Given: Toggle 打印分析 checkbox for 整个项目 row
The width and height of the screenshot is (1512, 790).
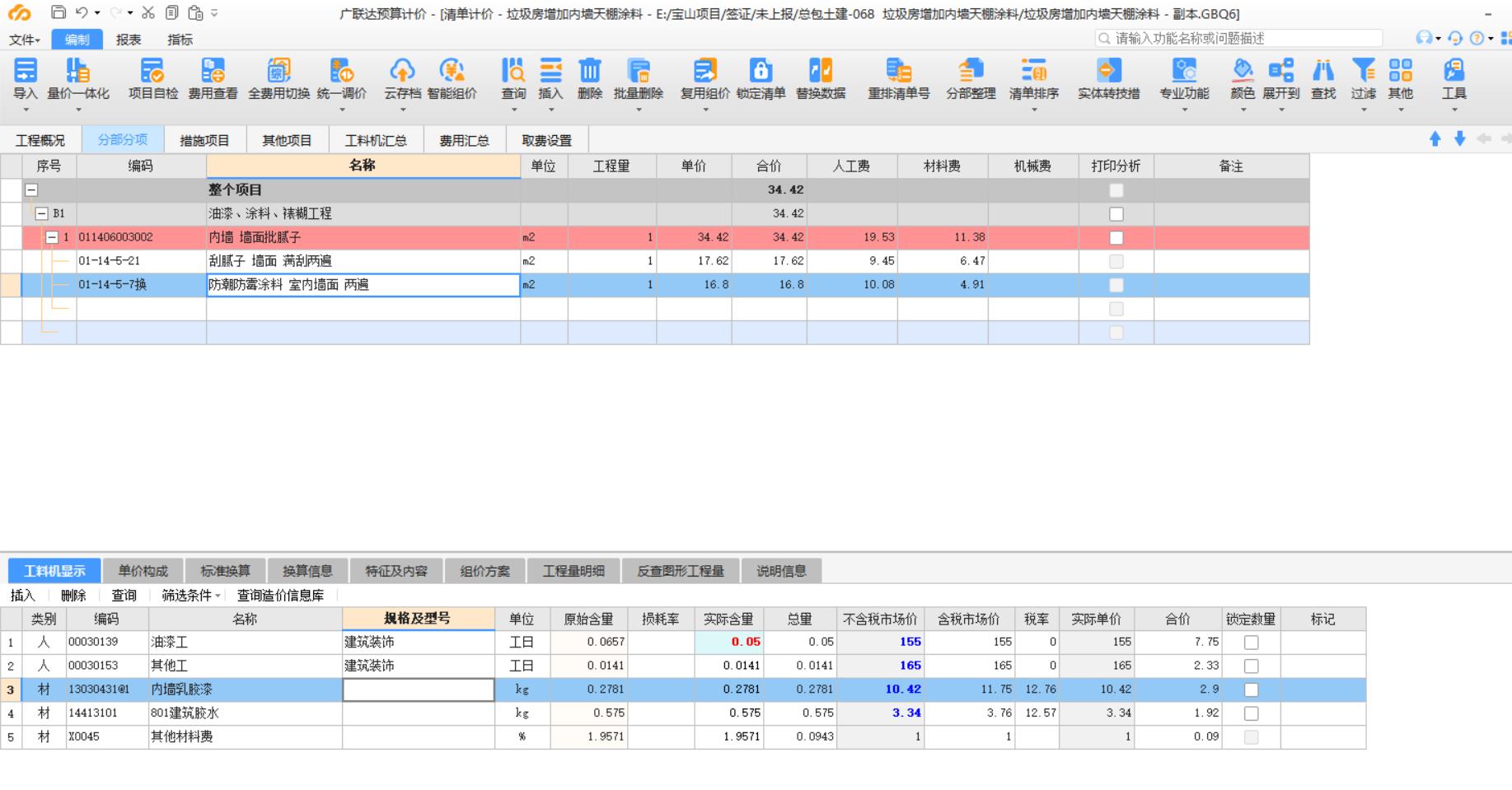Looking at the screenshot, I should (x=1116, y=190).
